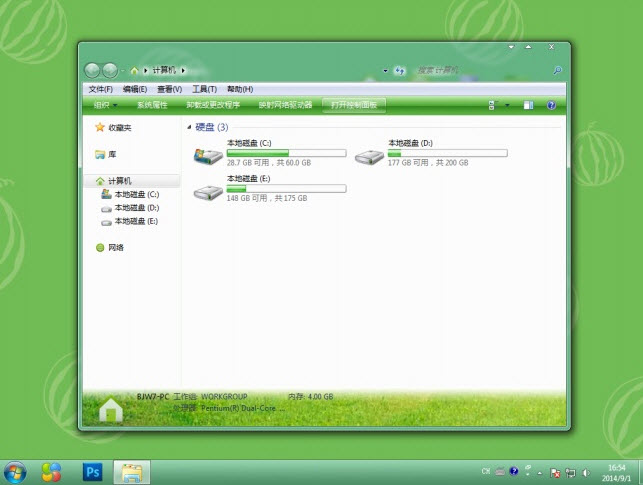Open the 帮助(H) menu
Screen dimensions: 643x485
click(x=240, y=89)
